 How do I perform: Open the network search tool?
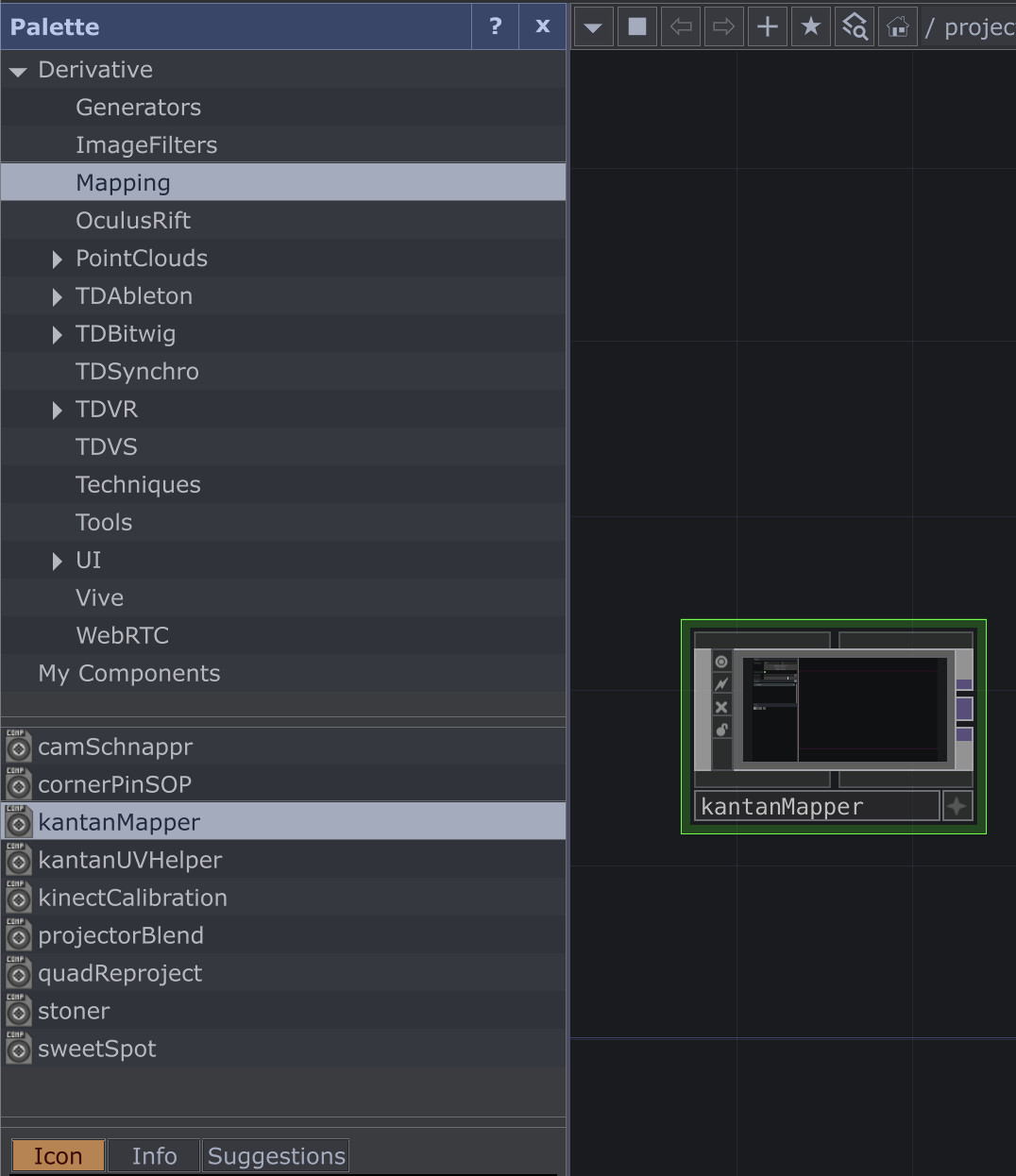click(855, 27)
